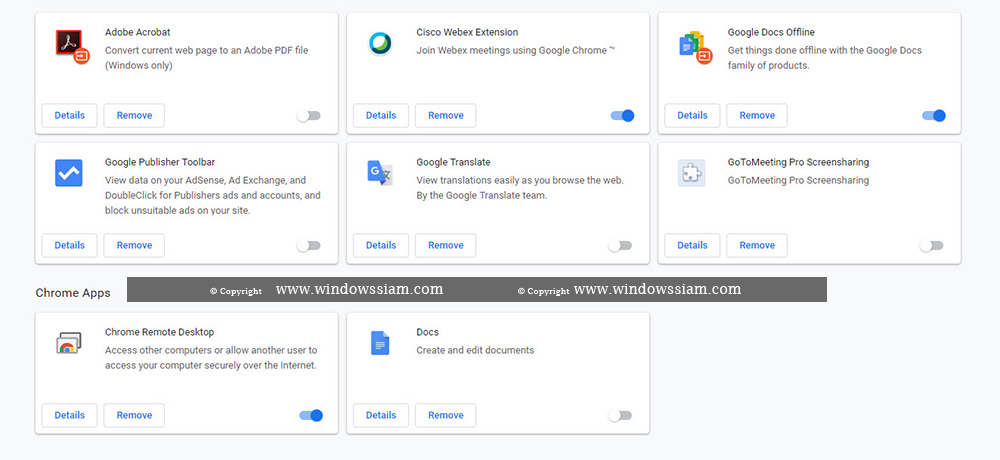Enable the Docs app toggle

tap(620, 415)
